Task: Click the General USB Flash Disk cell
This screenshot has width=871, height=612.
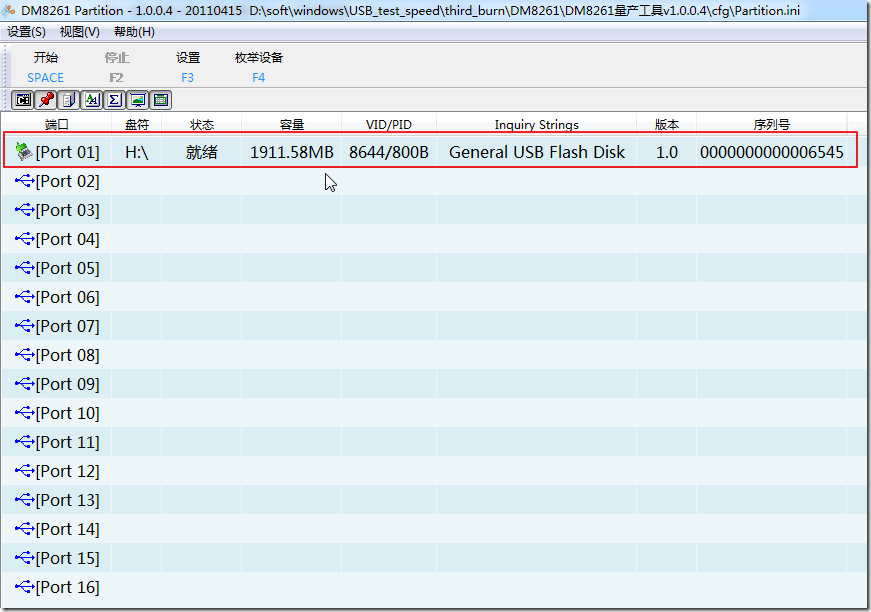Action: pos(537,152)
